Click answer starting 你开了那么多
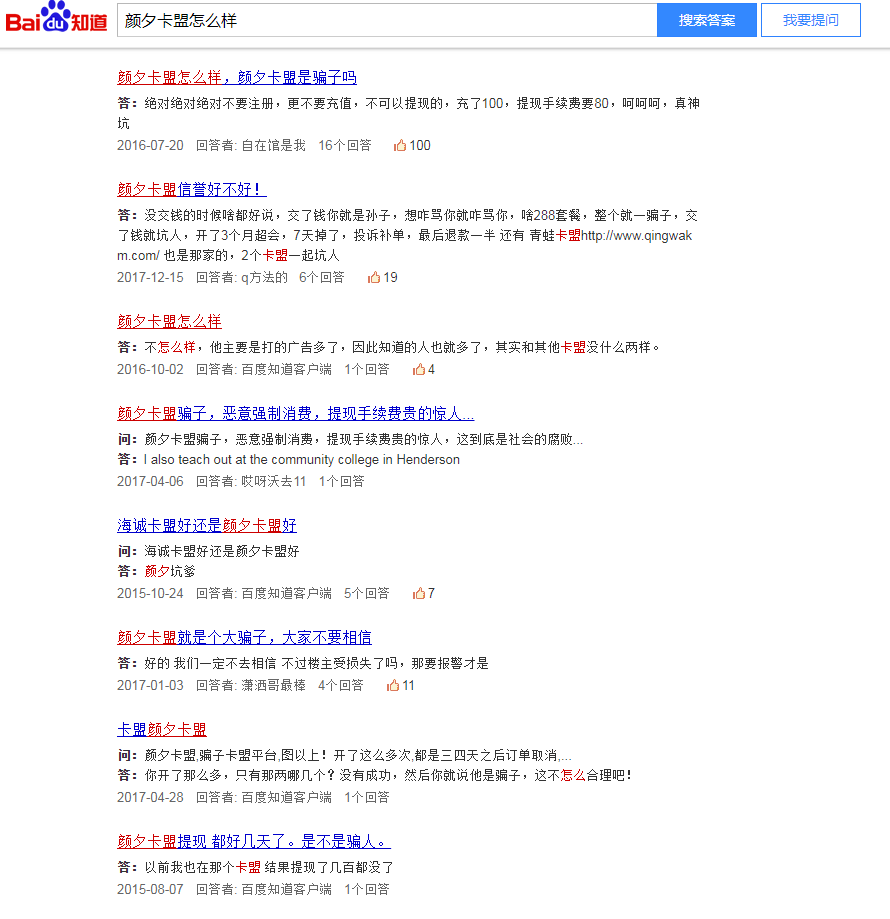Screen dimensions: 890x919 pos(388,775)
